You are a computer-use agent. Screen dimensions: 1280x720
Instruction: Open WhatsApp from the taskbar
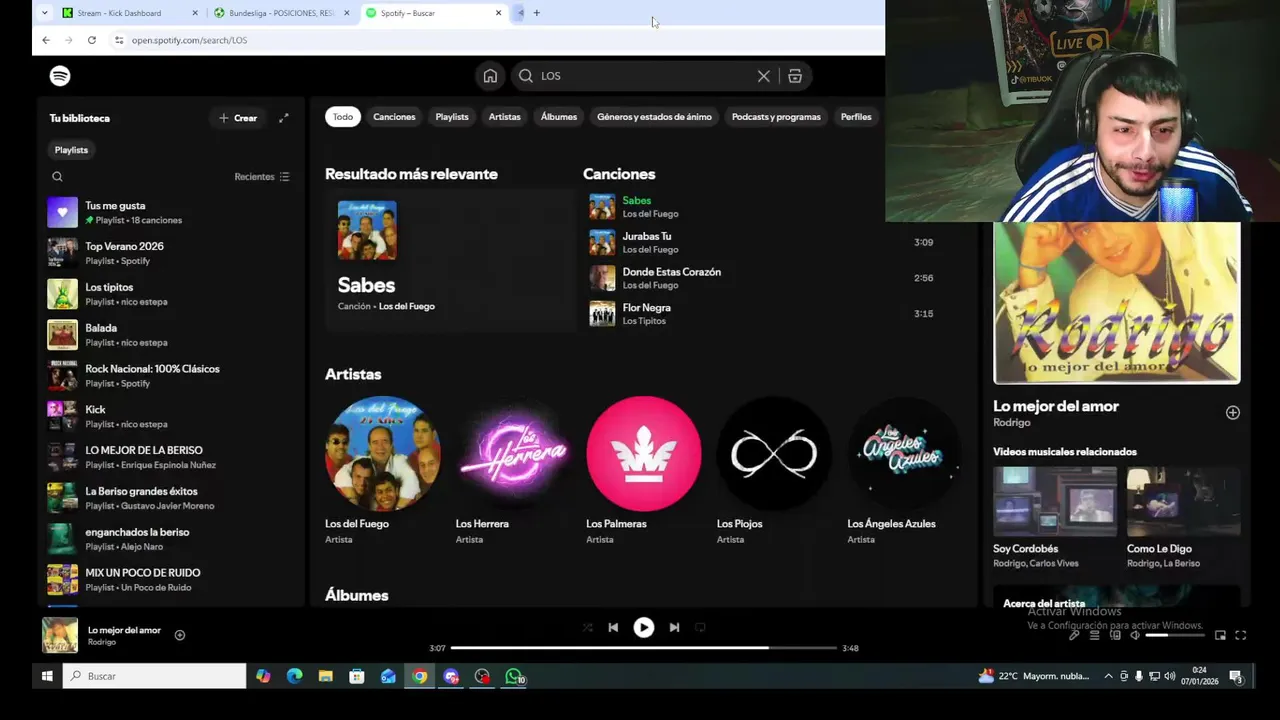click(x=514, y=677)
